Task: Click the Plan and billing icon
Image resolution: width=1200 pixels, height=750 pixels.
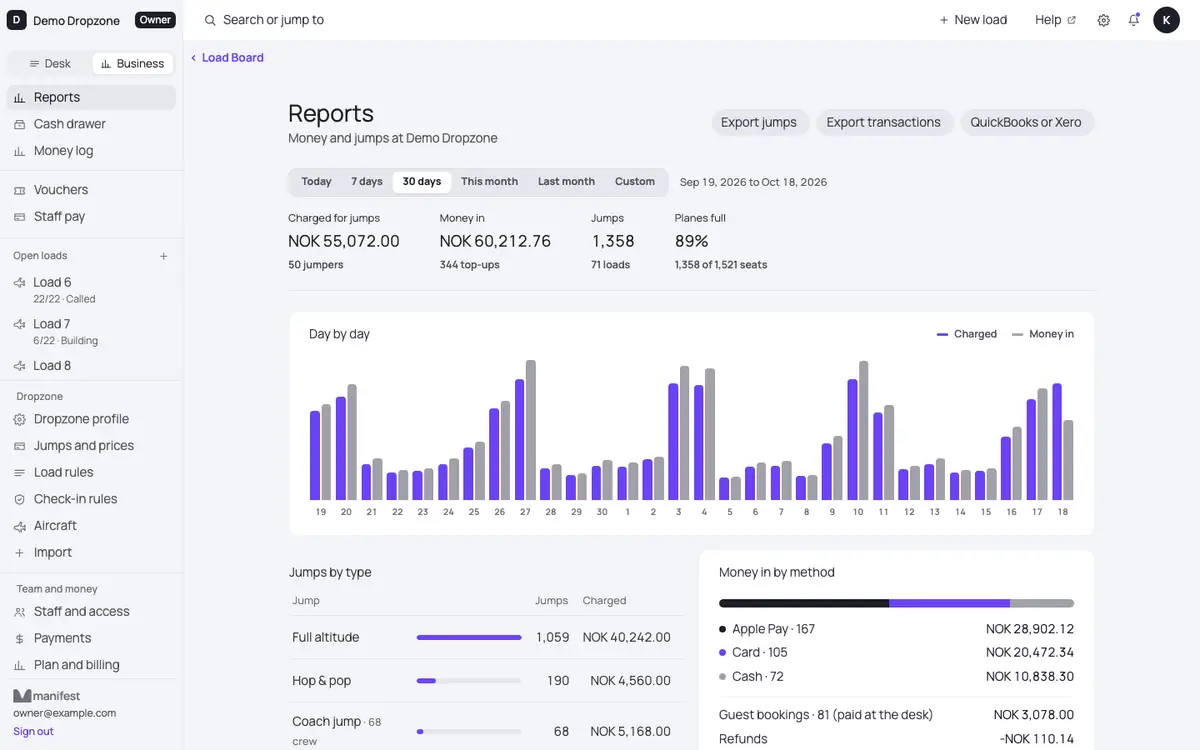Action: point(19,665)
